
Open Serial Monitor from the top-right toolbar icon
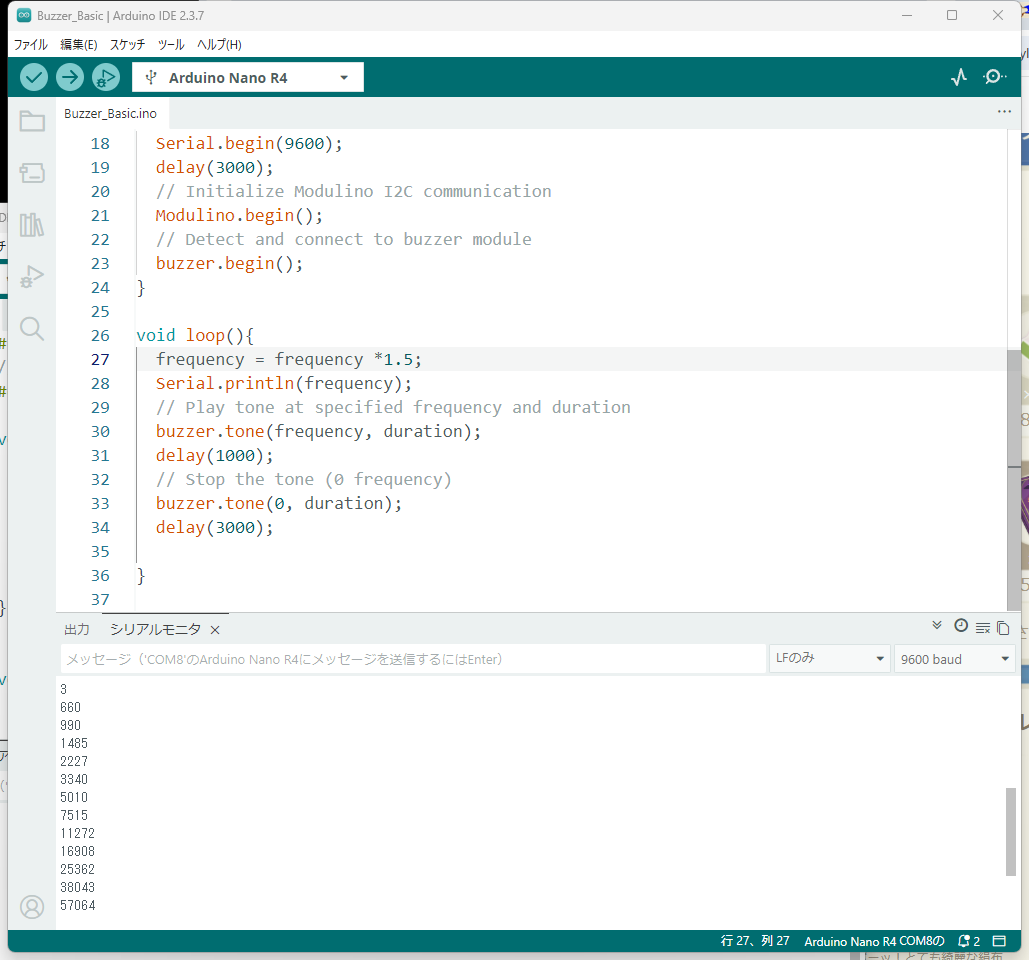click(995, 77)
